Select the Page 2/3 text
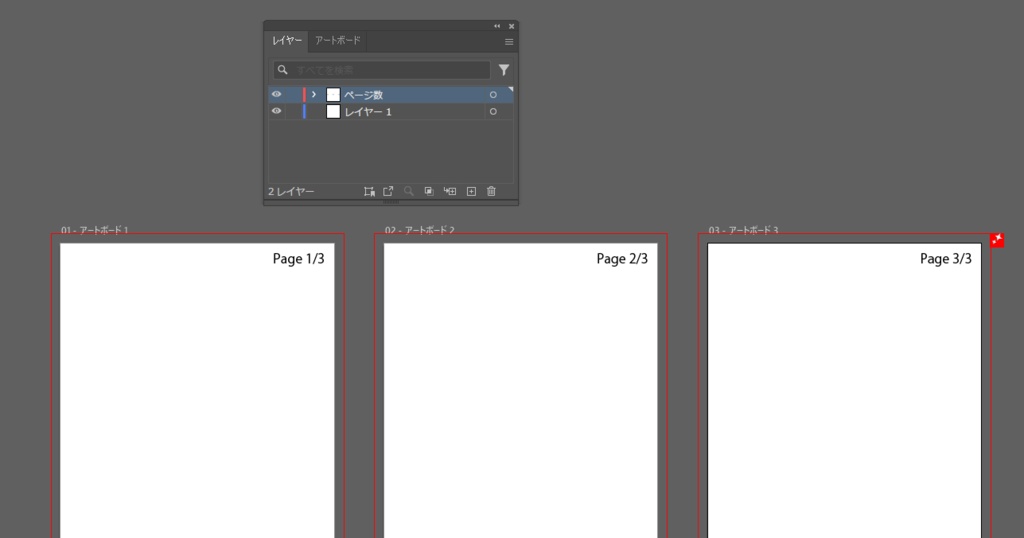The width and height of the screenshot is (1024, 538). click(622, 259)
